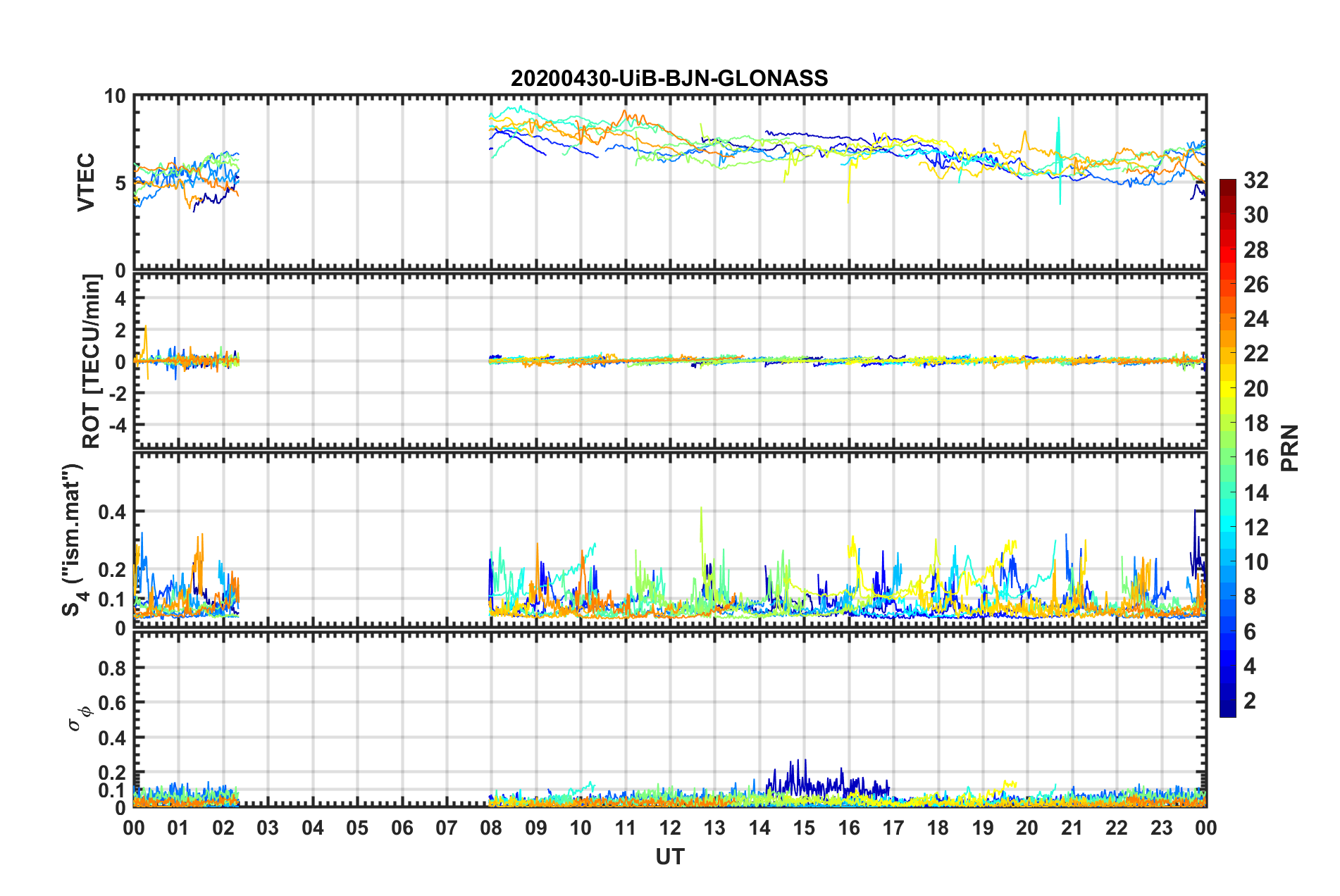Viewport: 1340px width, 896px height.
Task: Click the PRN colorbar label
Action: tap(1289, 448)
